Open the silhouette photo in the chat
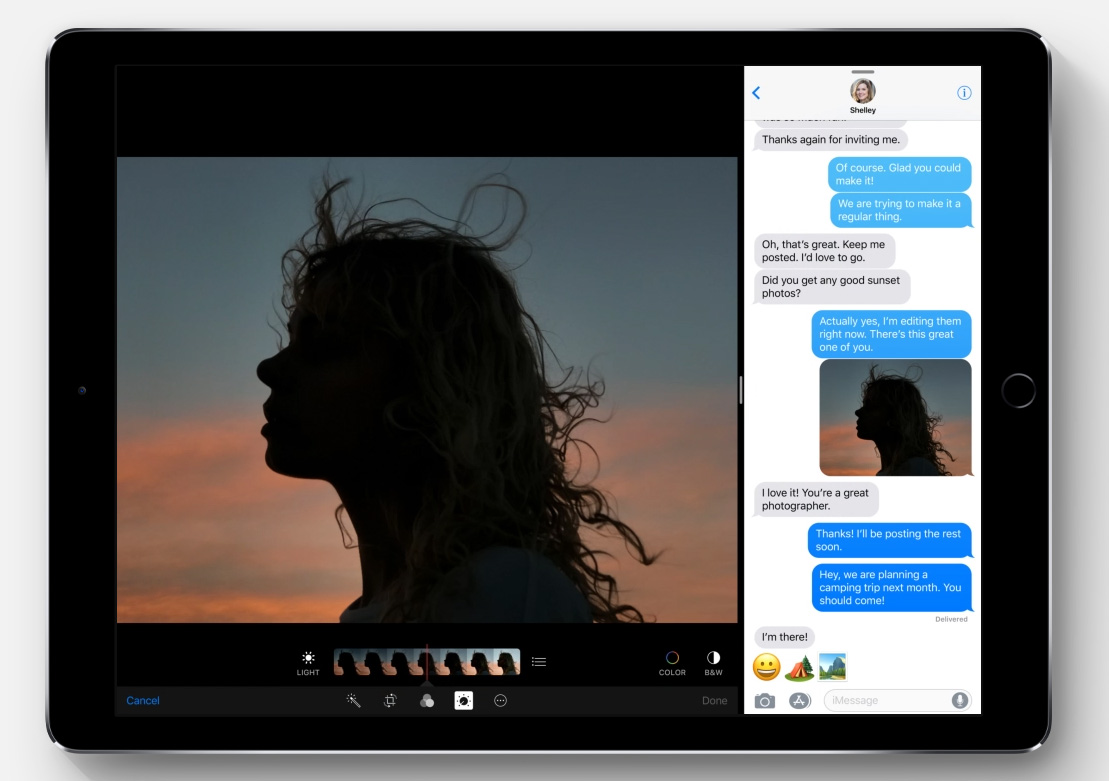 point(895,417)
